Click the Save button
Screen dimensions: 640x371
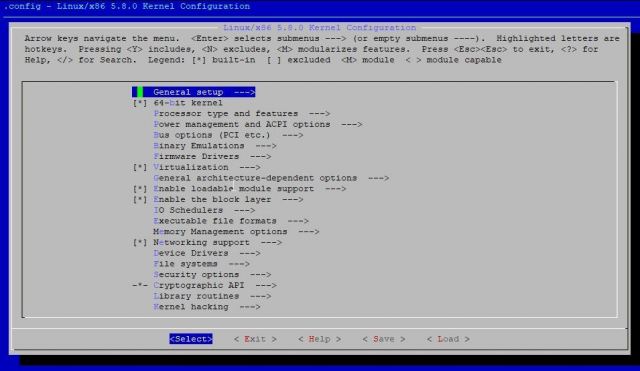pos(384,339)
